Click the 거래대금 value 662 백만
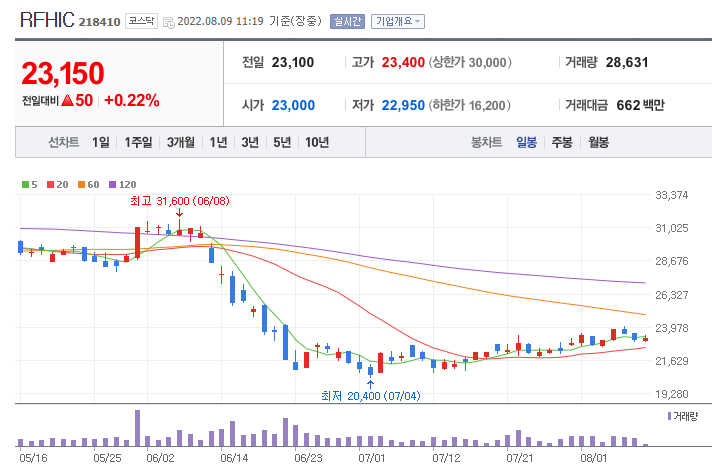Image resolution: width=712 pixels, height=468 pixels. click(640, 105)
